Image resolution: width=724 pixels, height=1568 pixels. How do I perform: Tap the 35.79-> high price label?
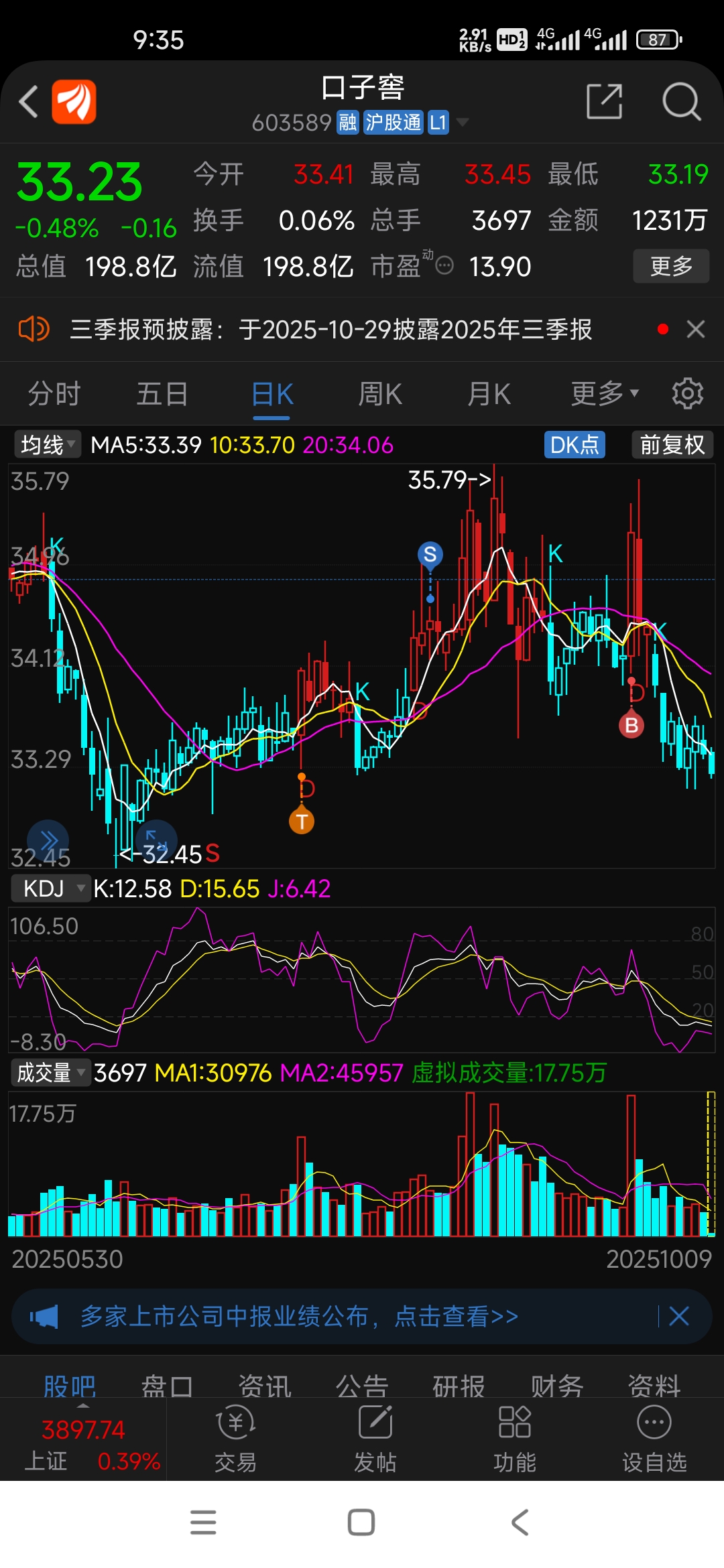pyautogui.click(x=449, y=479)
